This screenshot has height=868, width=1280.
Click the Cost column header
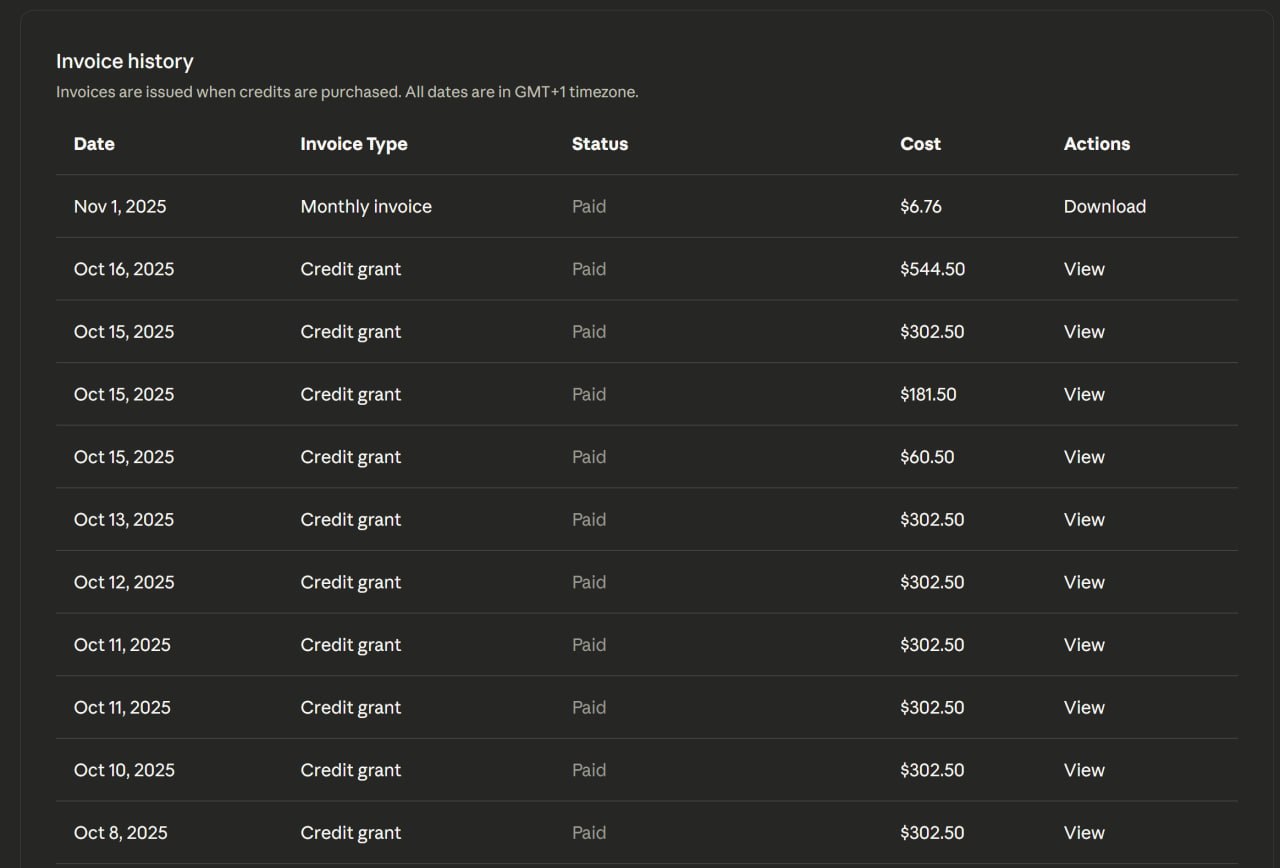[920, 144]
